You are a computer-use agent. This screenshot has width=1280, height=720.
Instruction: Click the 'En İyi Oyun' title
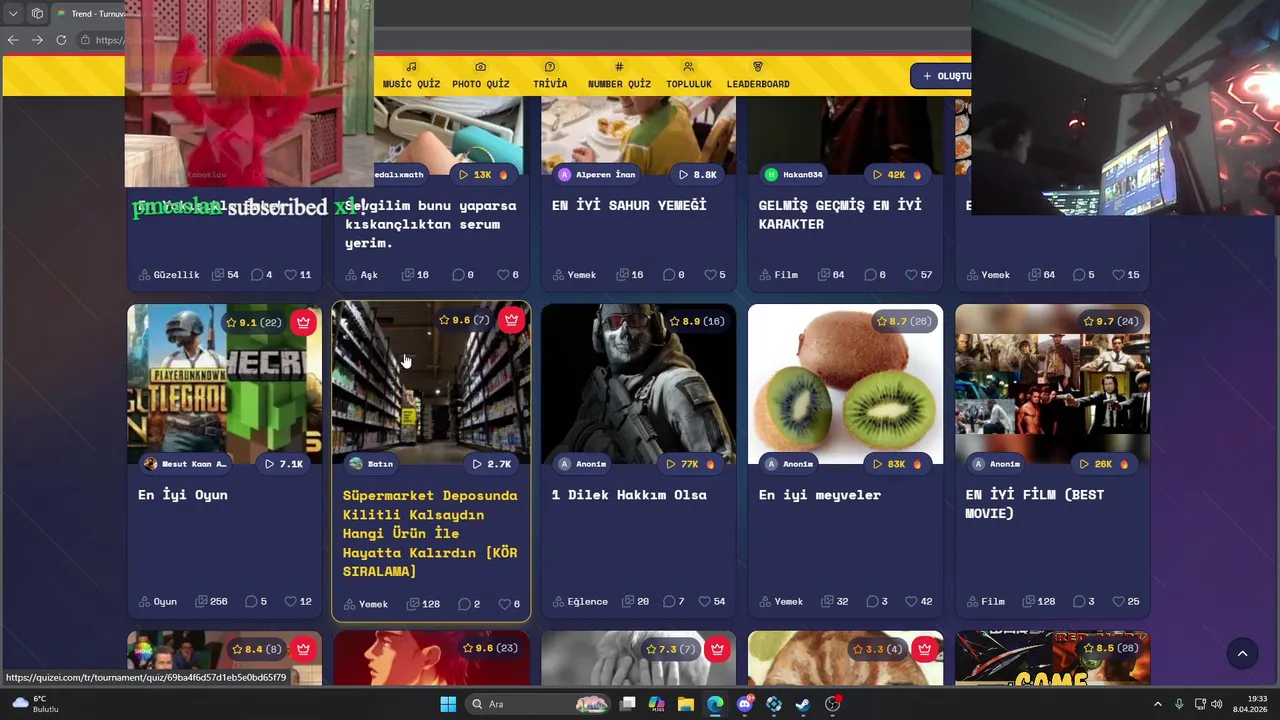pyautogui.click(x=183, y=495)
